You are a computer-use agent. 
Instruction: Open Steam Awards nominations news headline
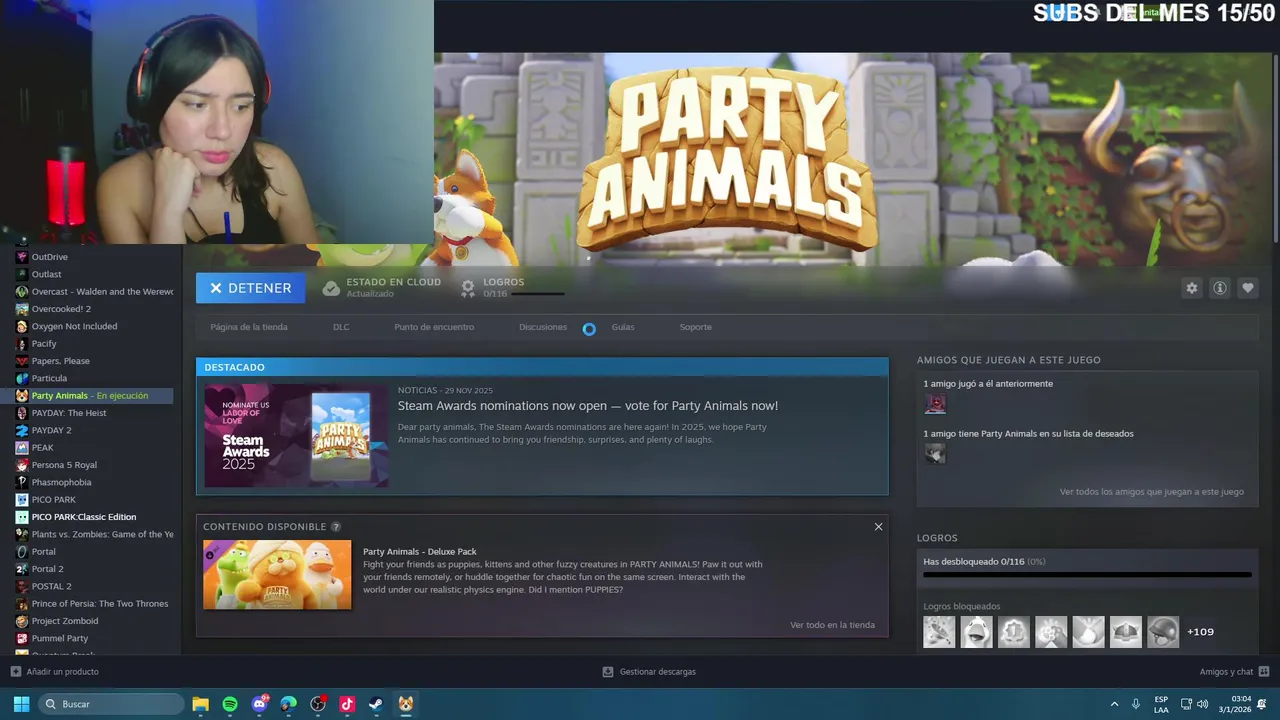588,406
